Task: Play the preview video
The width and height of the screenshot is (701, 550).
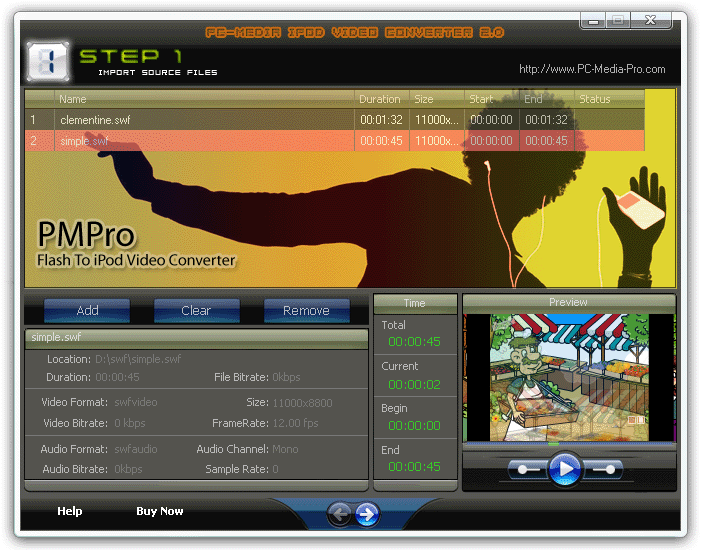Action: point(565,469)
